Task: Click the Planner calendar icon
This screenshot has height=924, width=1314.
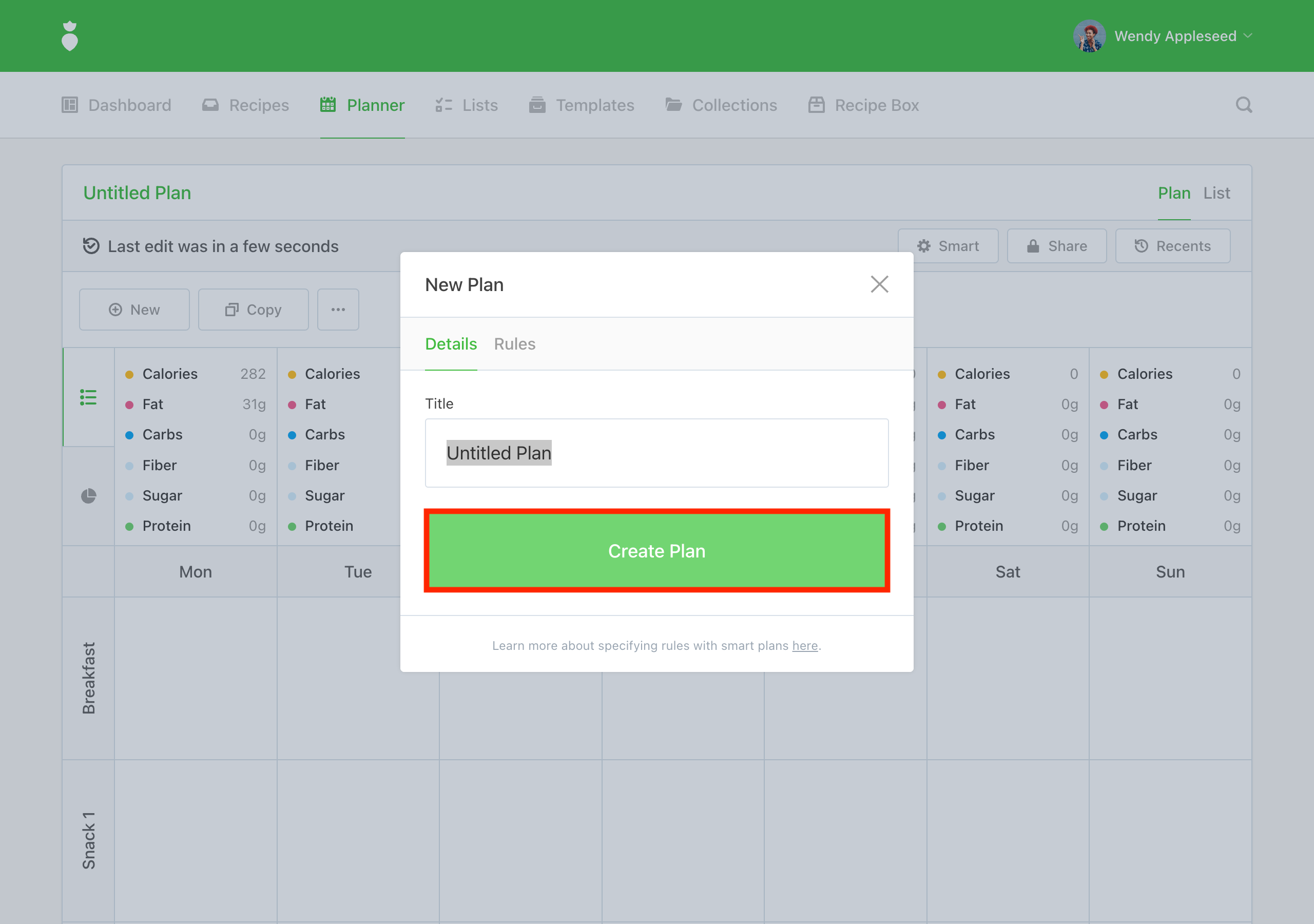Action: coord(328,105)
